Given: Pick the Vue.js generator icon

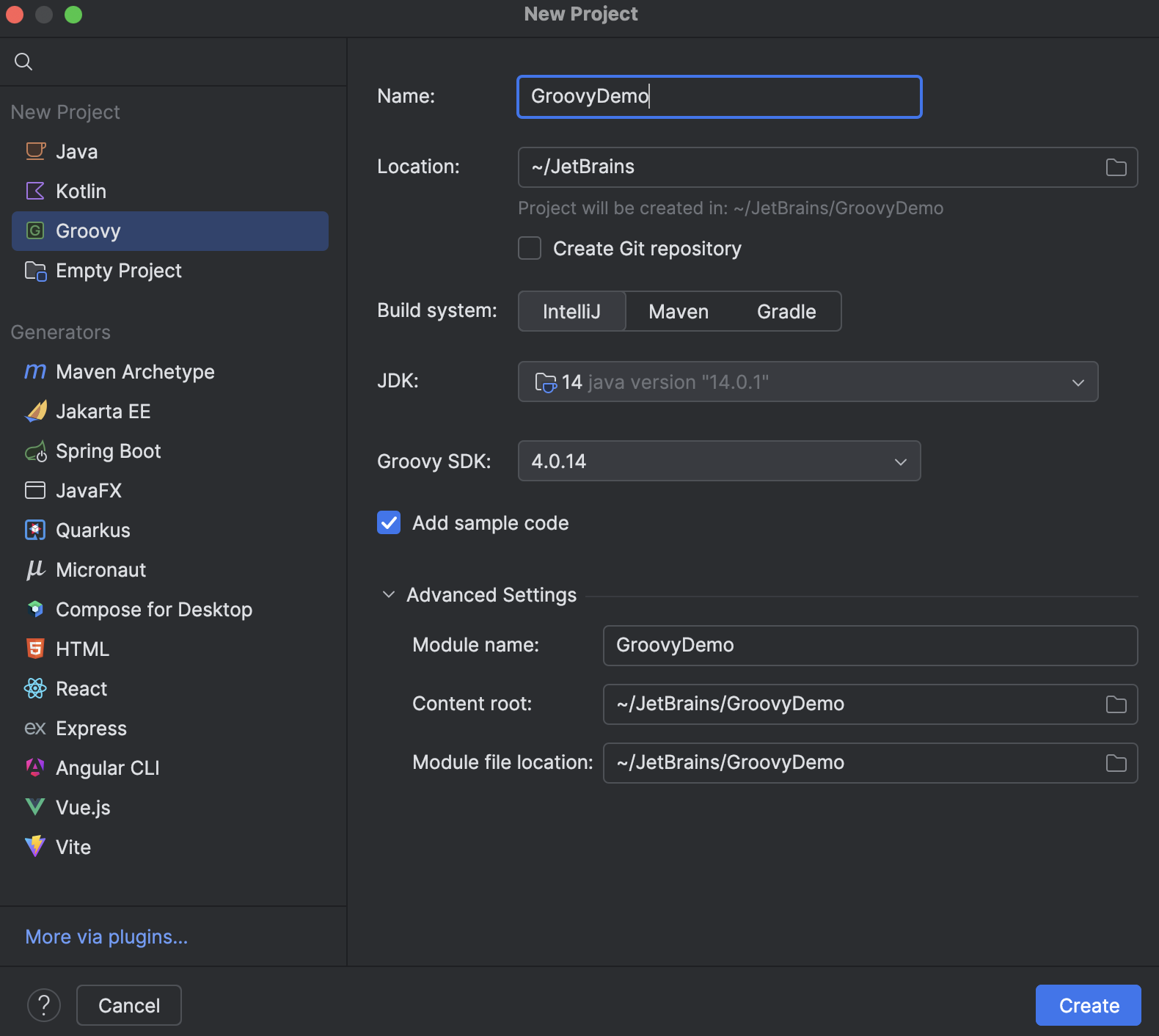Looking at the screenshot, I should 35,808.
